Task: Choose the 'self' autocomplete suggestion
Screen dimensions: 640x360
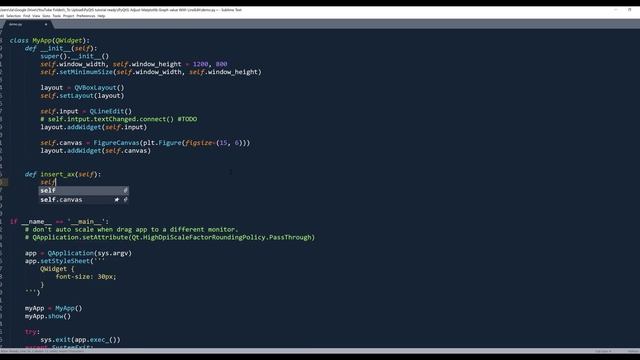Action: (x=84, y=190)
